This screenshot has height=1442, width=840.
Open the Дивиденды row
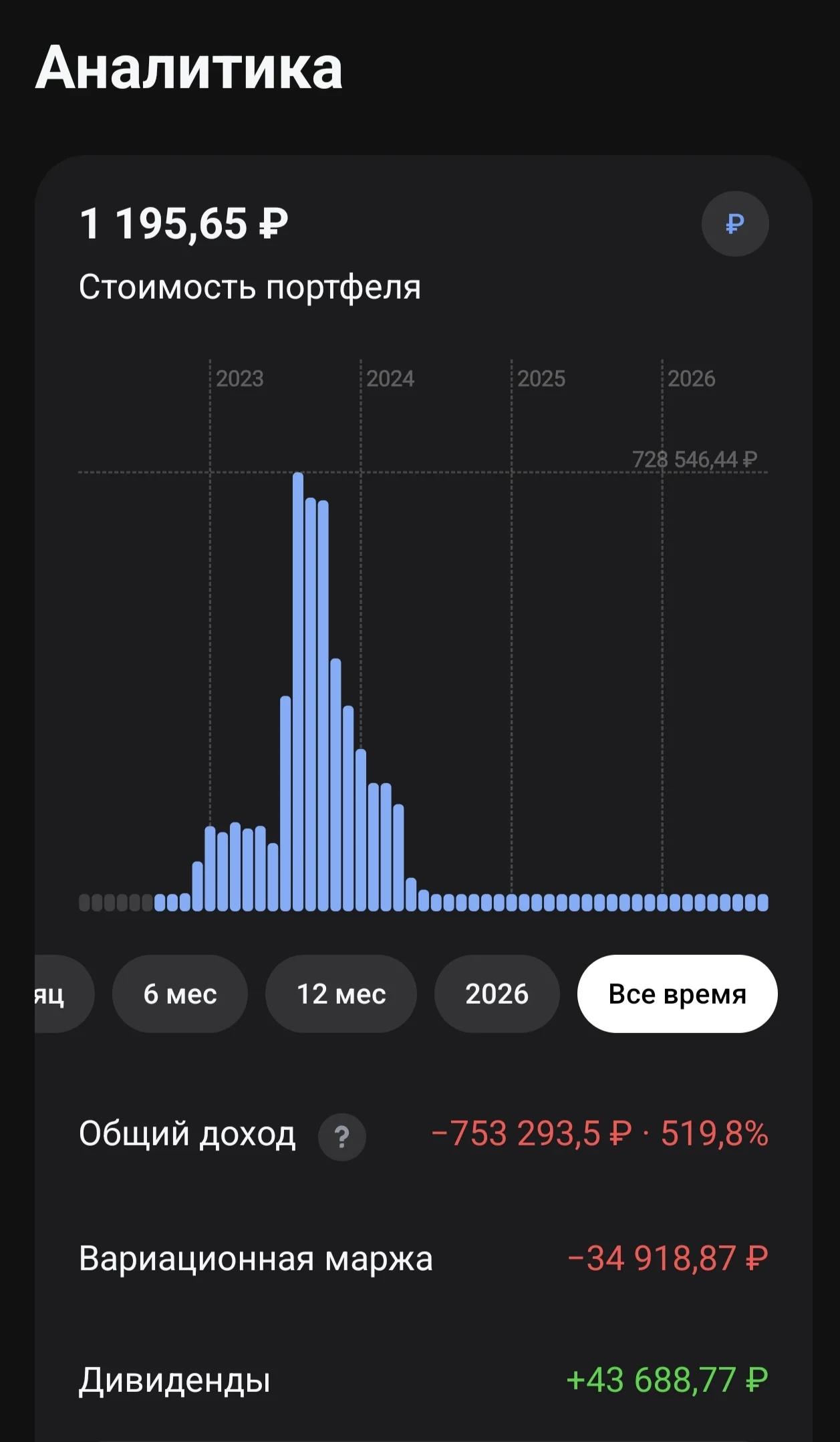point(424,1381)
